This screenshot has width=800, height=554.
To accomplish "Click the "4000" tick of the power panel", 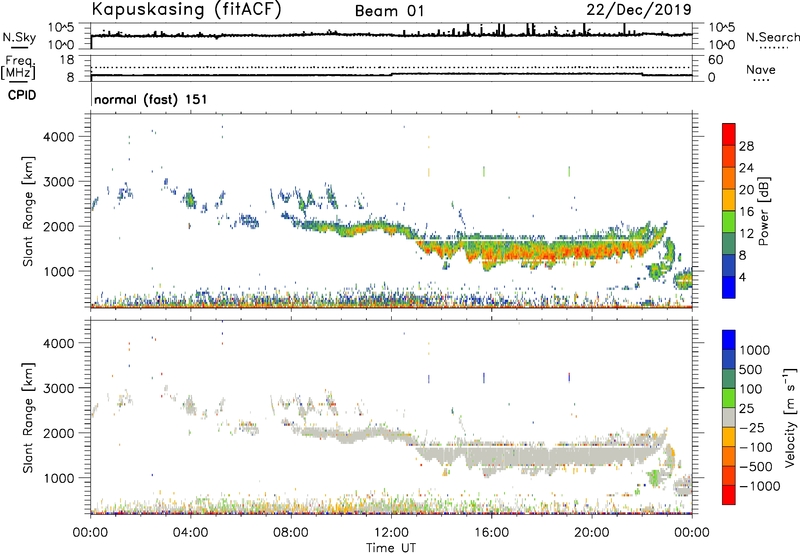I will click(59, 137).
